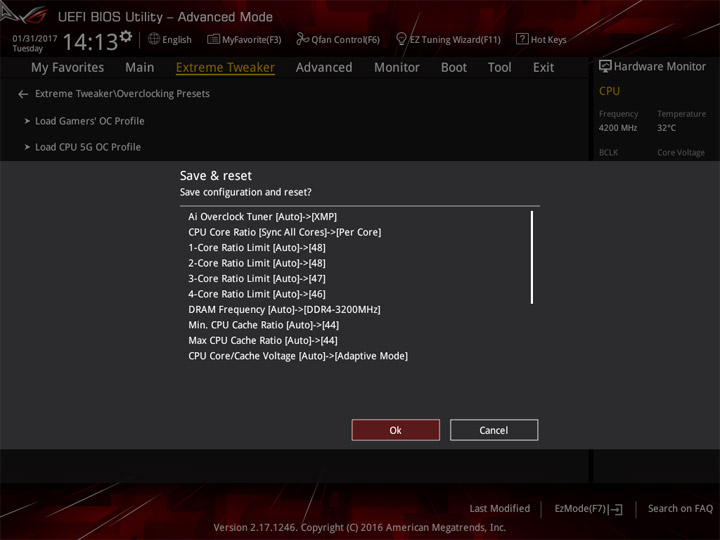The height and width of the screenshot is (540, 720).
Task: Click CPU Core/Cache Voltage Adaptive Mode entry
Action: 298,356
